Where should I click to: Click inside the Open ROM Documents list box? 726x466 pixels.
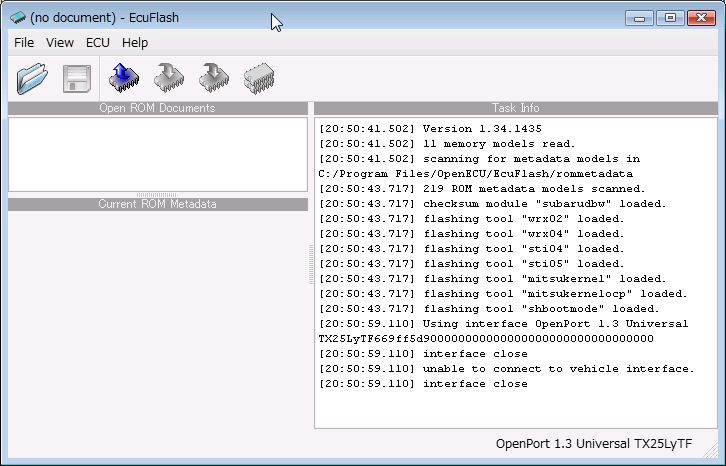(x=158, y=154)
